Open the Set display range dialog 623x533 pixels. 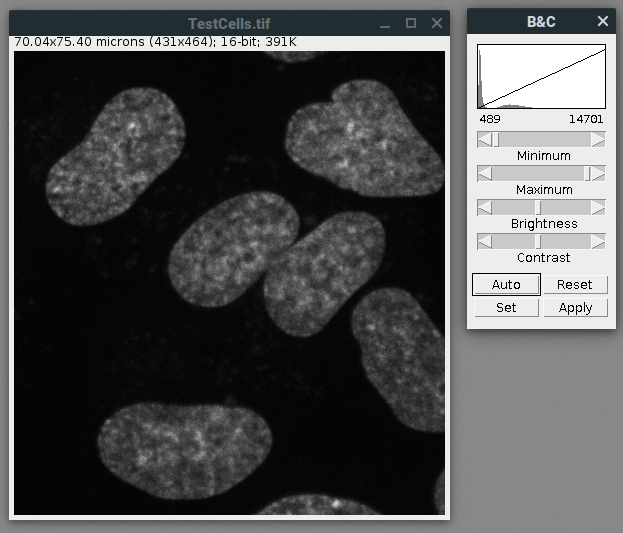point(506,308)
